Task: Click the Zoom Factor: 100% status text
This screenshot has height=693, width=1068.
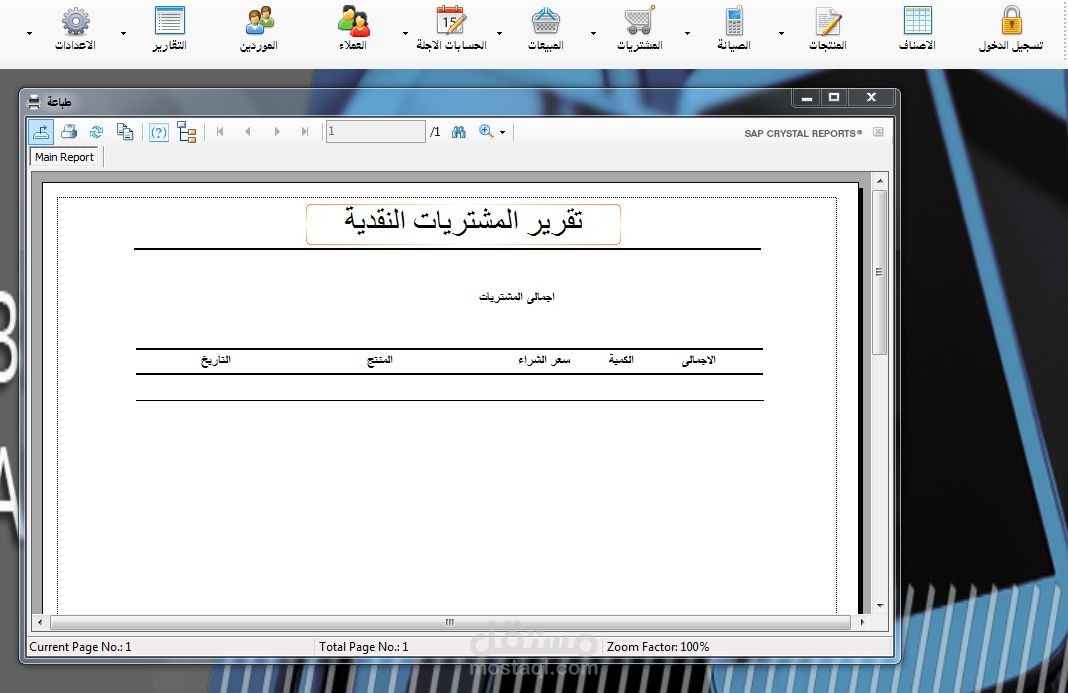Action: click(x=658, y=647)
